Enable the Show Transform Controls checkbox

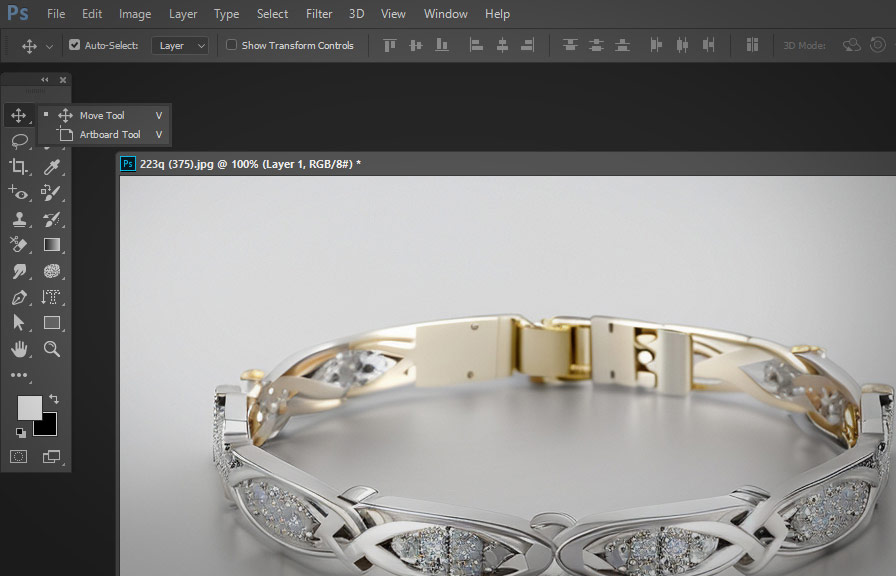click(231, 45)
